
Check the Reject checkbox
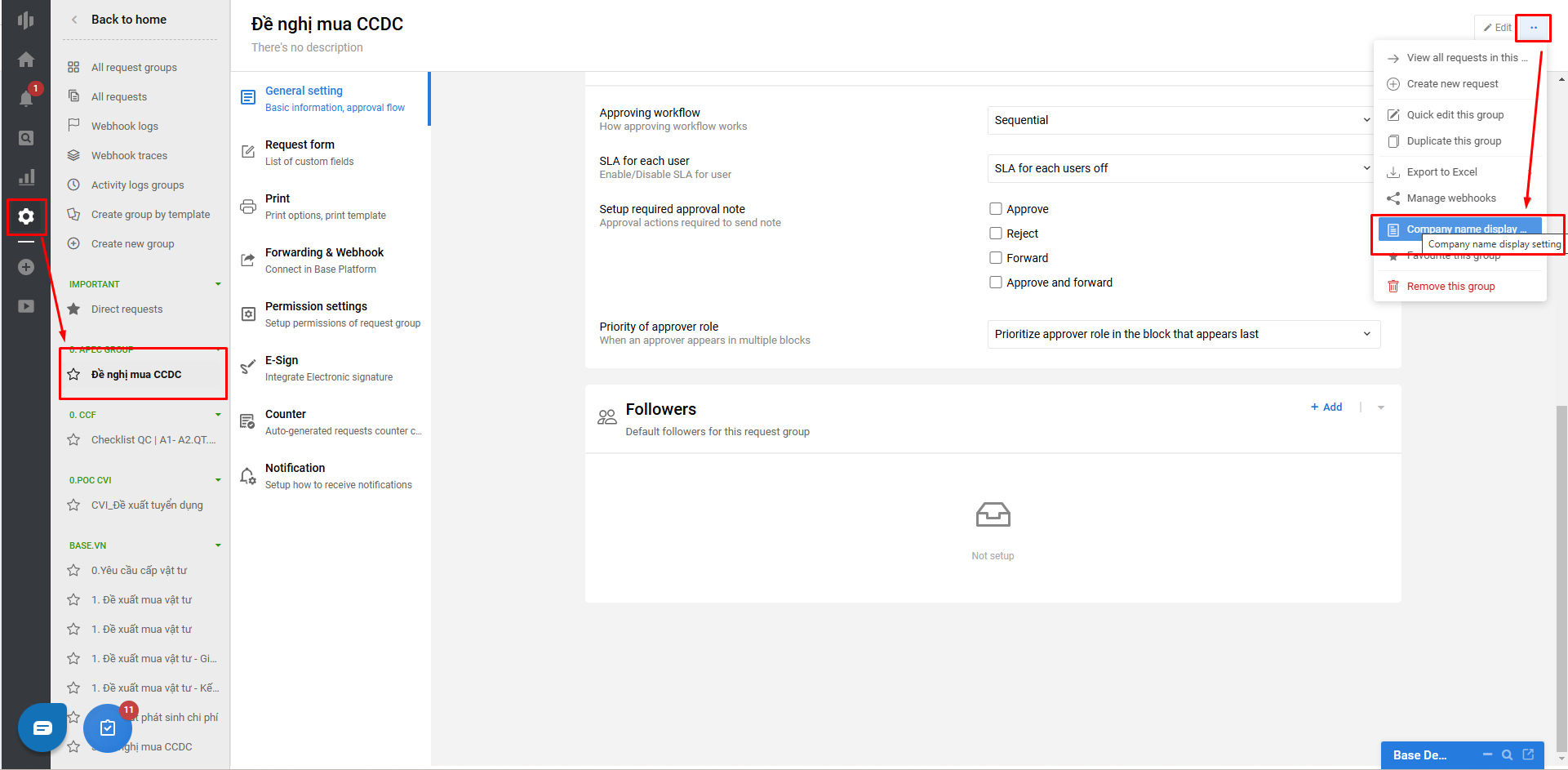click(x=996, y=234)
